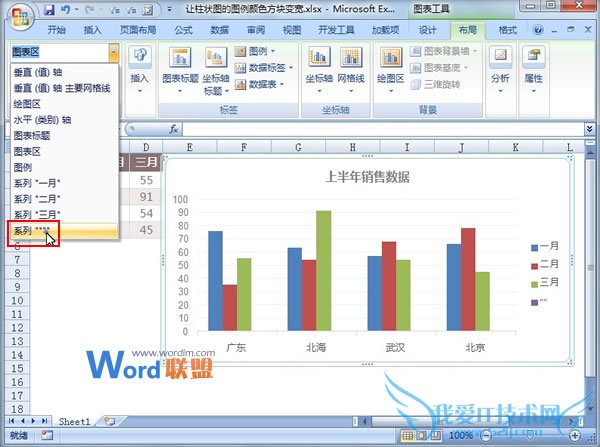The width and height of the screenshot is (600, 447).
Task: Click the Excel Help question mark icon
Action: (x=538, y=30)
